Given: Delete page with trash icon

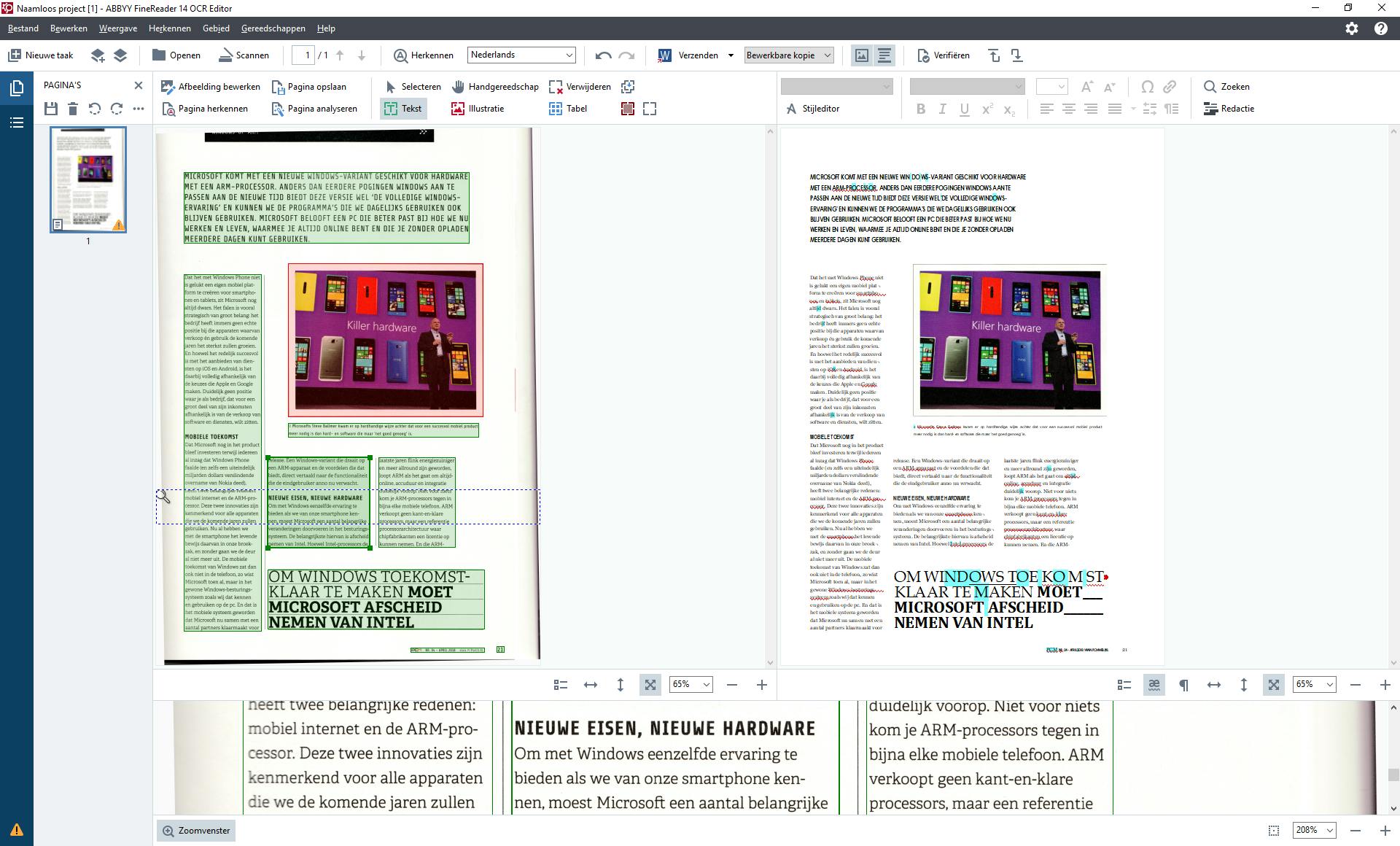Looking at the screenshot, I should coord(73,109).
